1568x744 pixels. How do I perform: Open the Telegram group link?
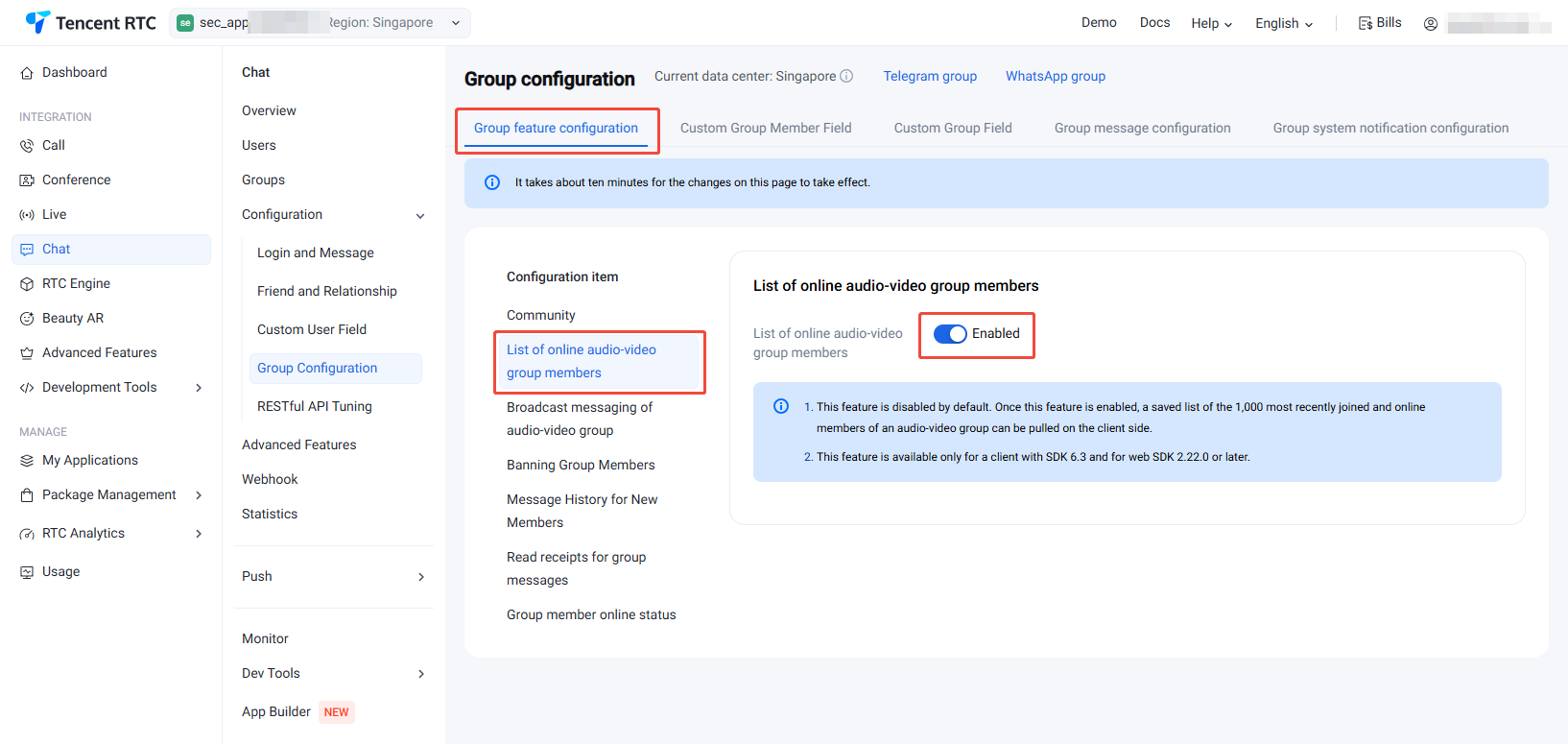[930, 77]
